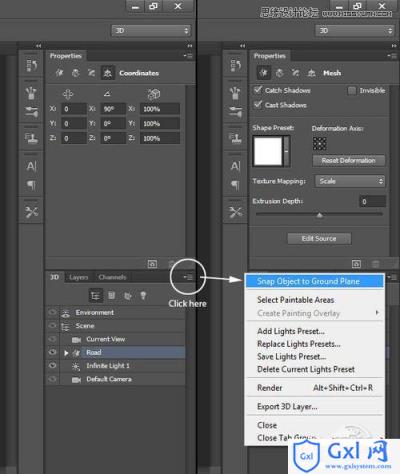
Task: Filter 3D panel by materials
Action: point(128,296)
